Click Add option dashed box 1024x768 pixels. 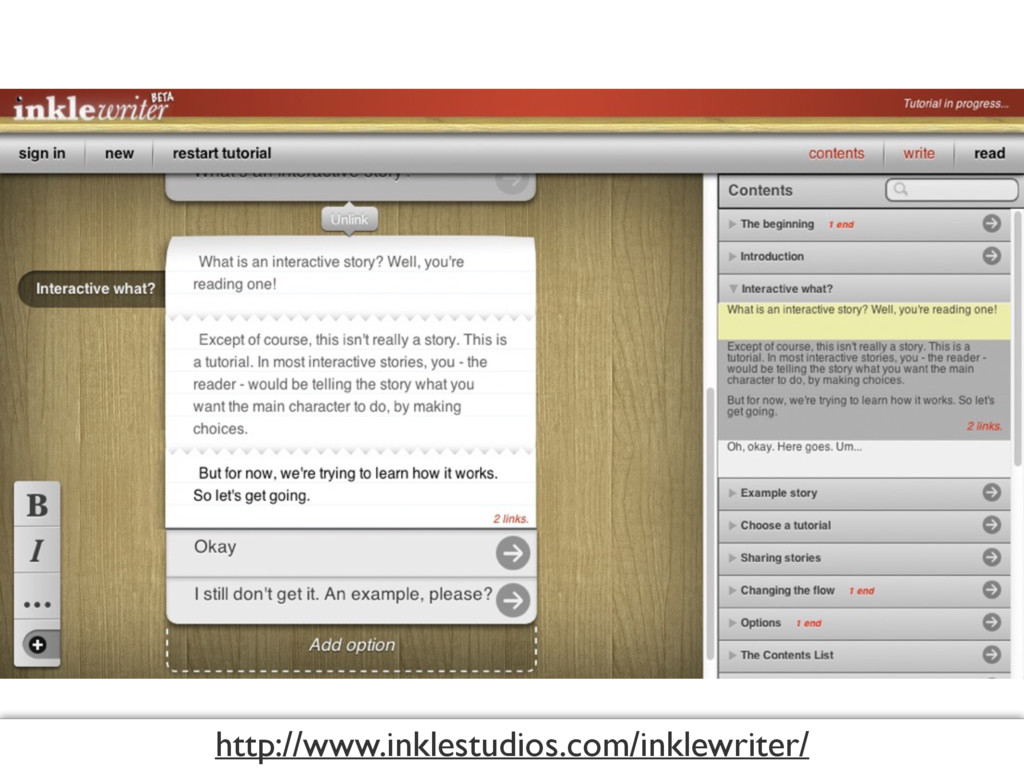351,646
